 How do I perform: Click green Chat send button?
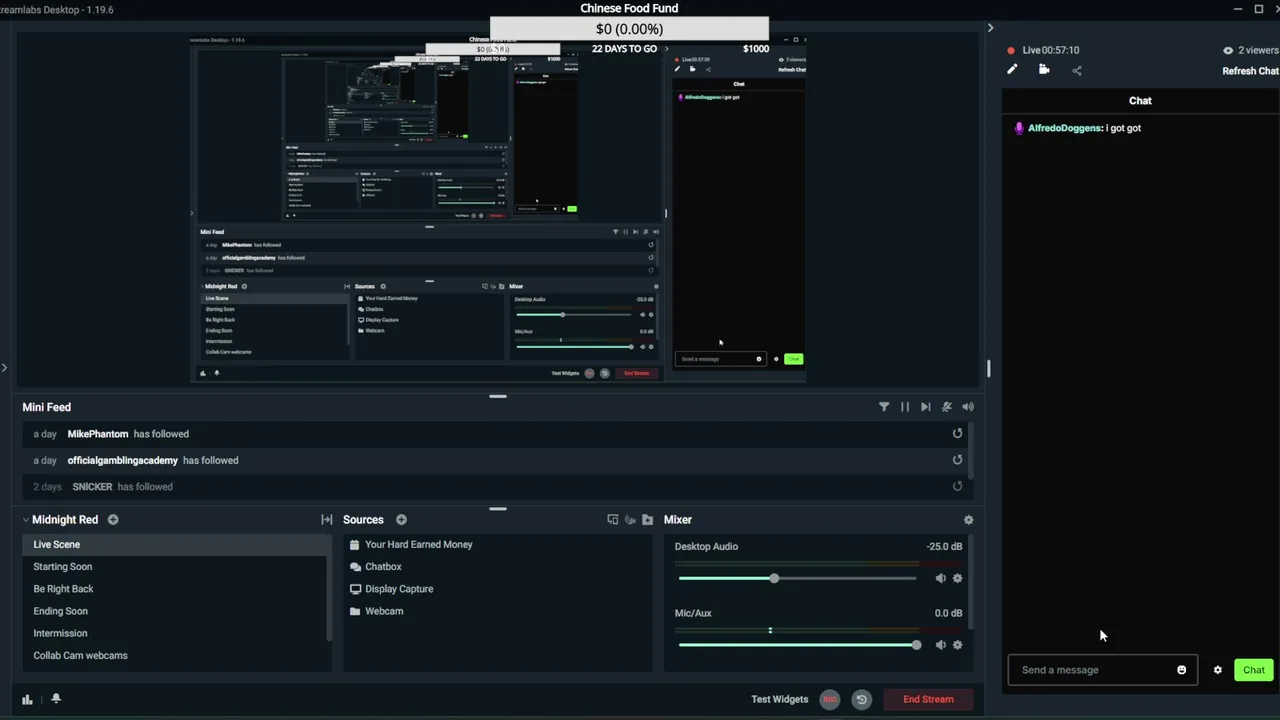(x=1254, y=670)
